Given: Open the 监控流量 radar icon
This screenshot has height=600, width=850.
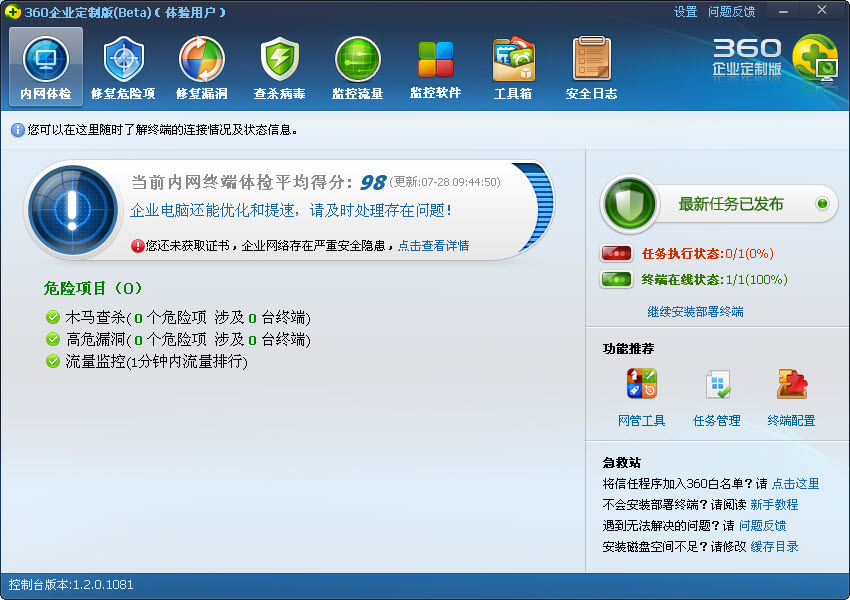Looking at the screenshot, I should pos(358,59).
